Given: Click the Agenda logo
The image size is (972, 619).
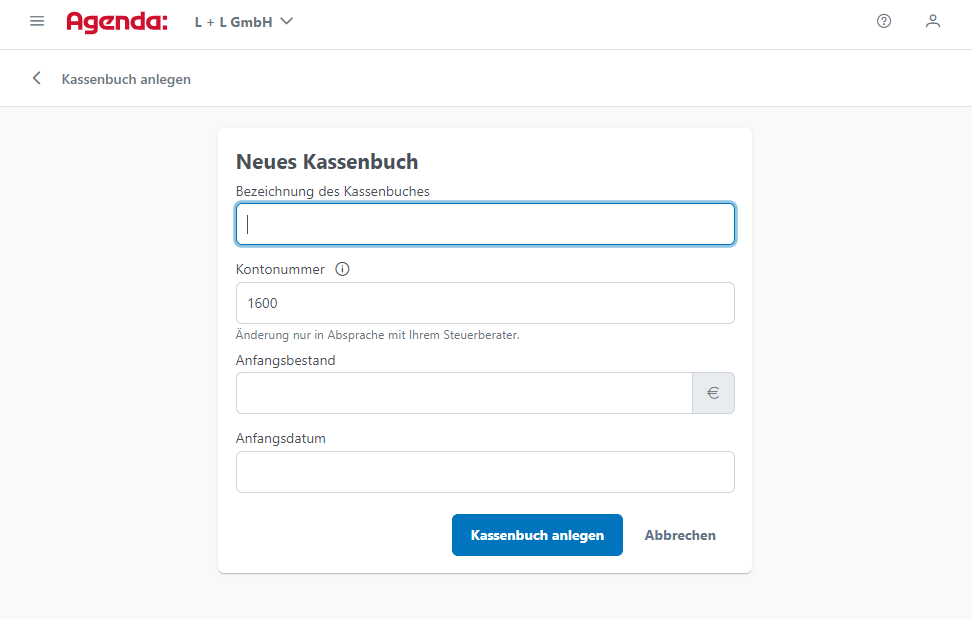Looking at the screenshot, I should coord(117,22).
